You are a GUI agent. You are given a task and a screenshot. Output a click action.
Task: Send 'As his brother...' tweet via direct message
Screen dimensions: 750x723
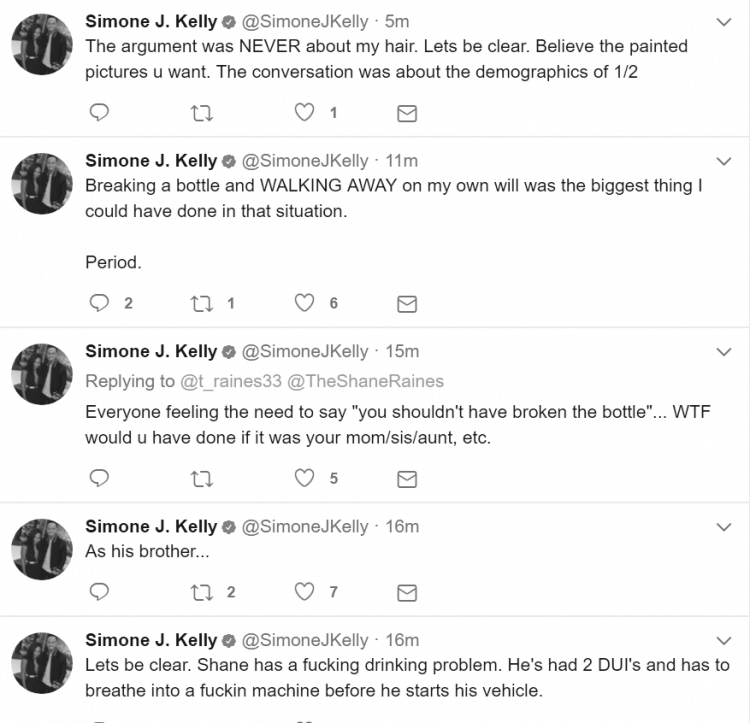(407, 593)
